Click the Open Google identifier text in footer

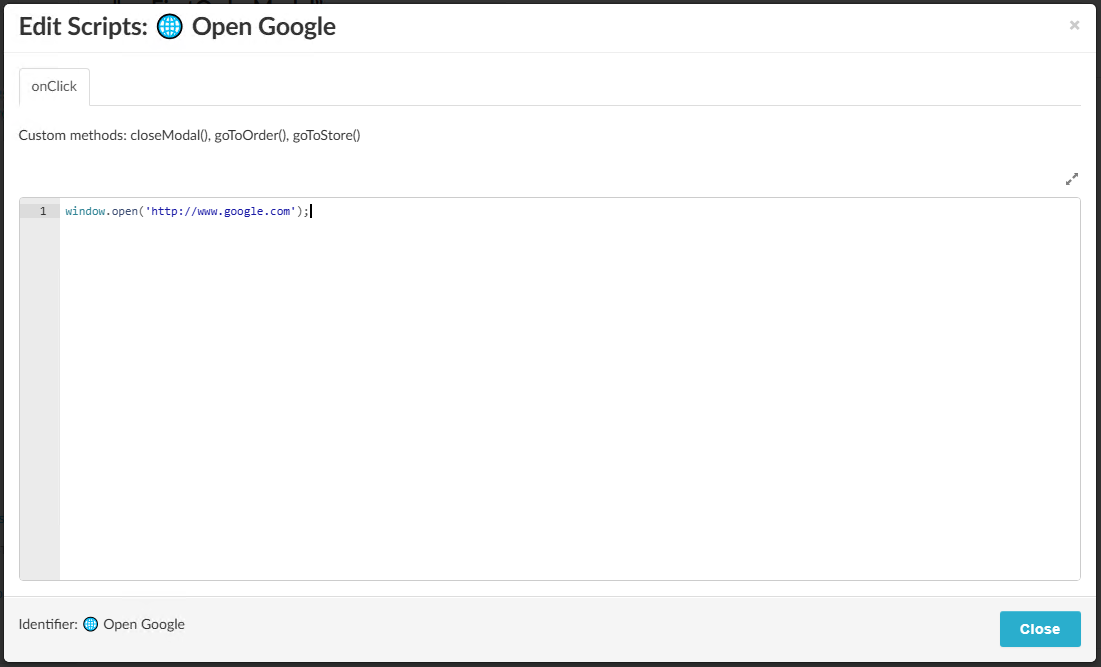tap(147, 623)
